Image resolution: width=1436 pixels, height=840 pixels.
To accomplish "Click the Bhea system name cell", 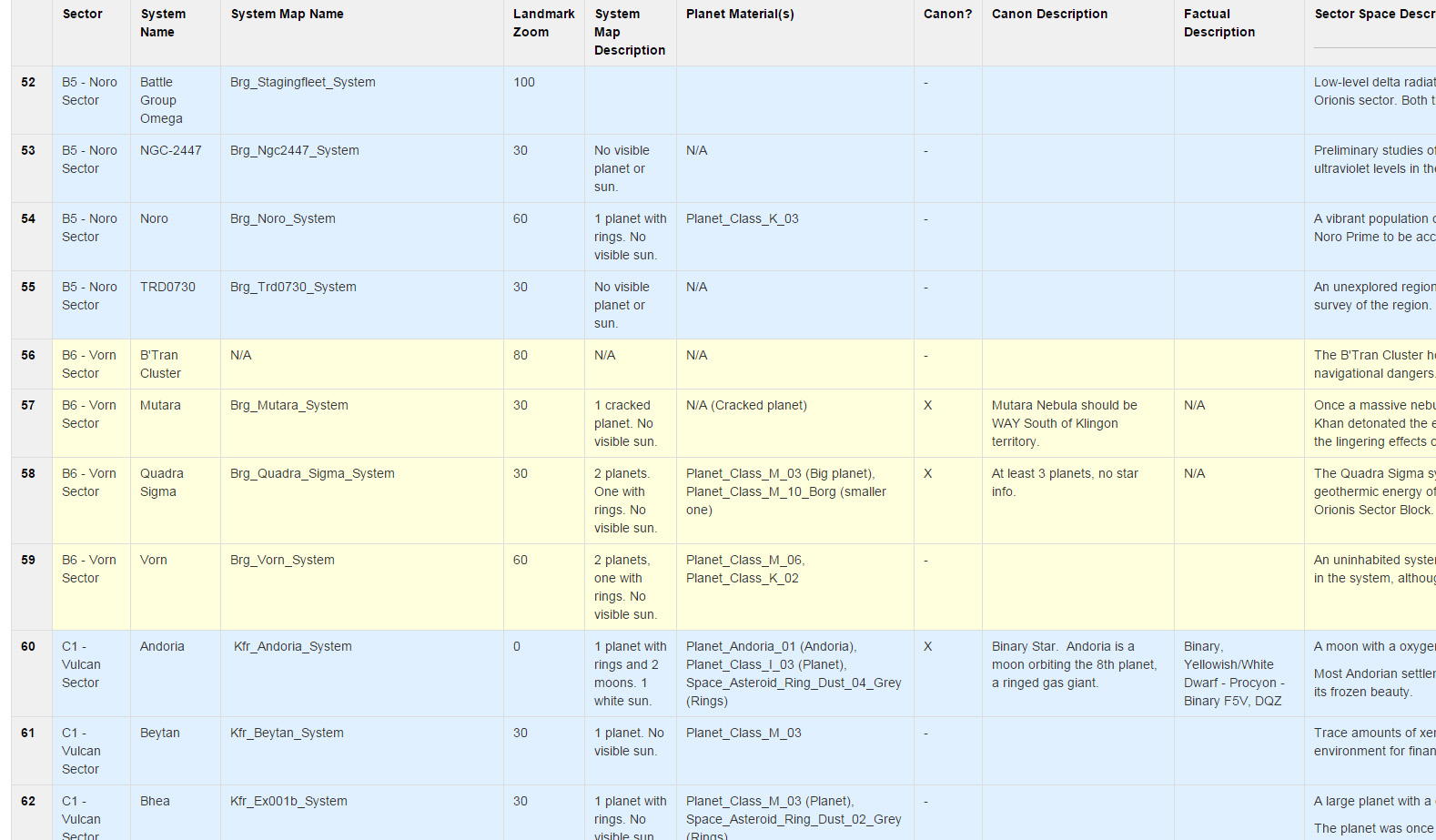I will click(176, 813).
